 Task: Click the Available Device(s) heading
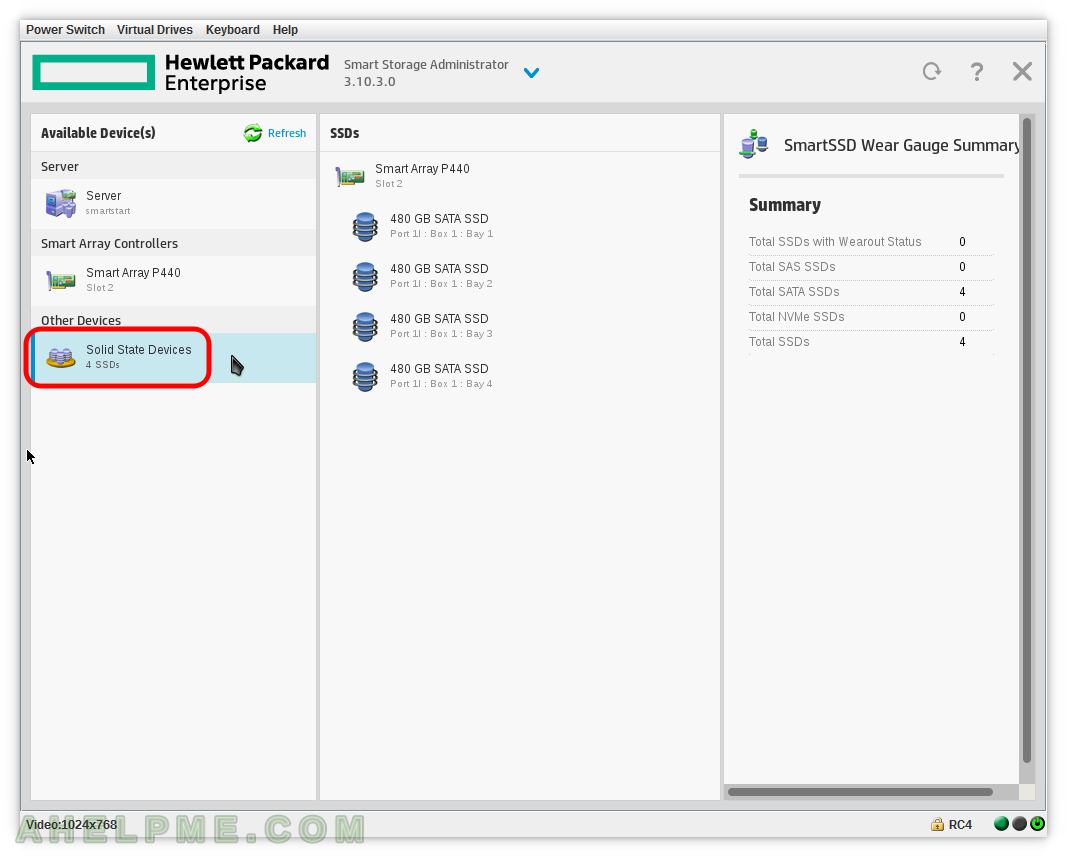click(x=98, y=133)
